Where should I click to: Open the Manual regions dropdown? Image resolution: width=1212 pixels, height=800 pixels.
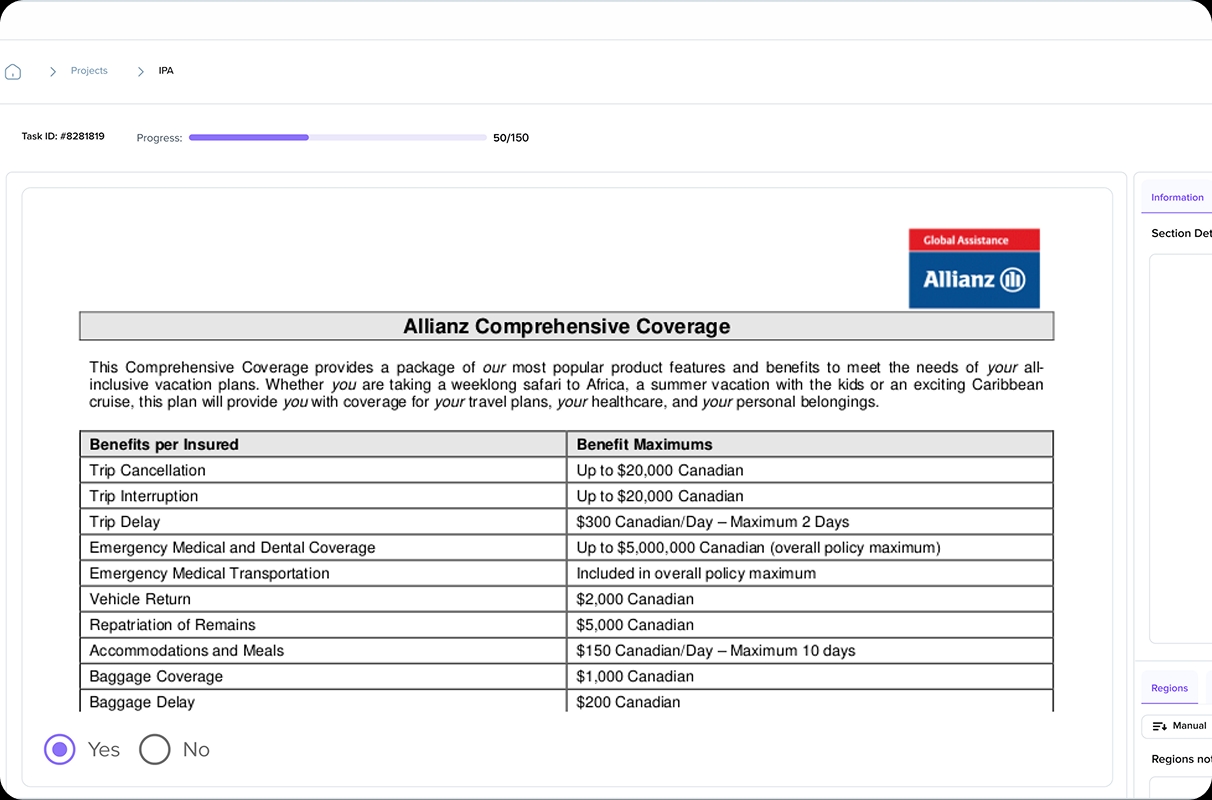pos(1180,726)
